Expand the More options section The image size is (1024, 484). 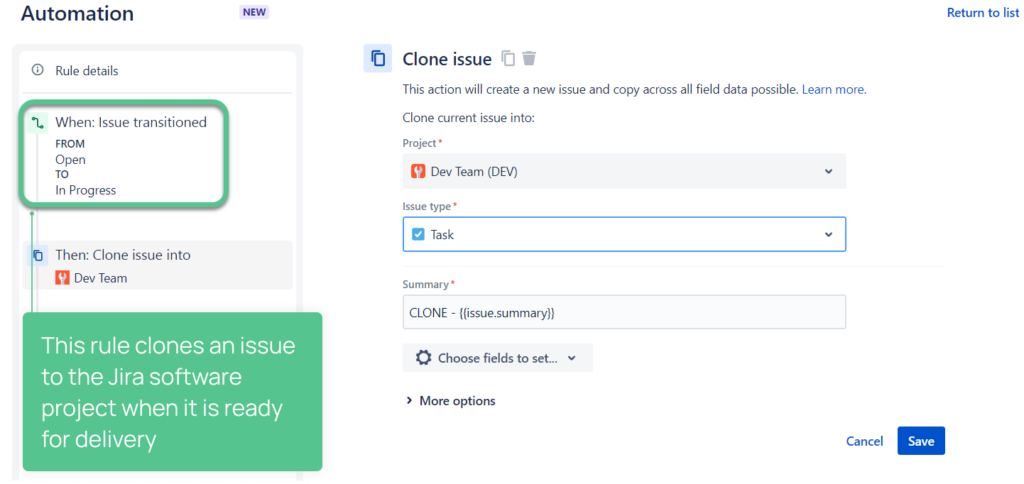point(451,401)
